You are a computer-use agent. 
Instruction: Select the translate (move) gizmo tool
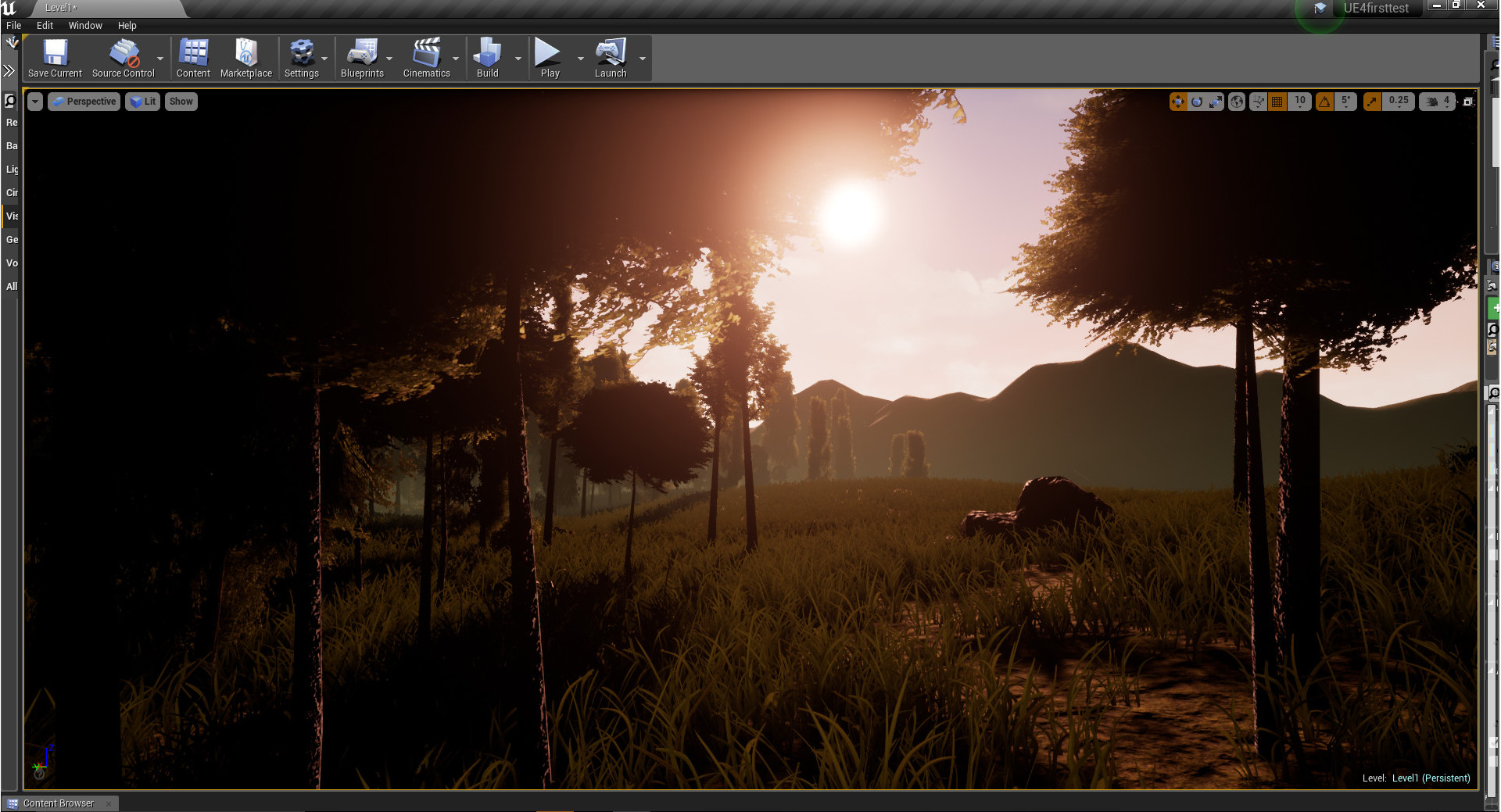point(1177,102)
